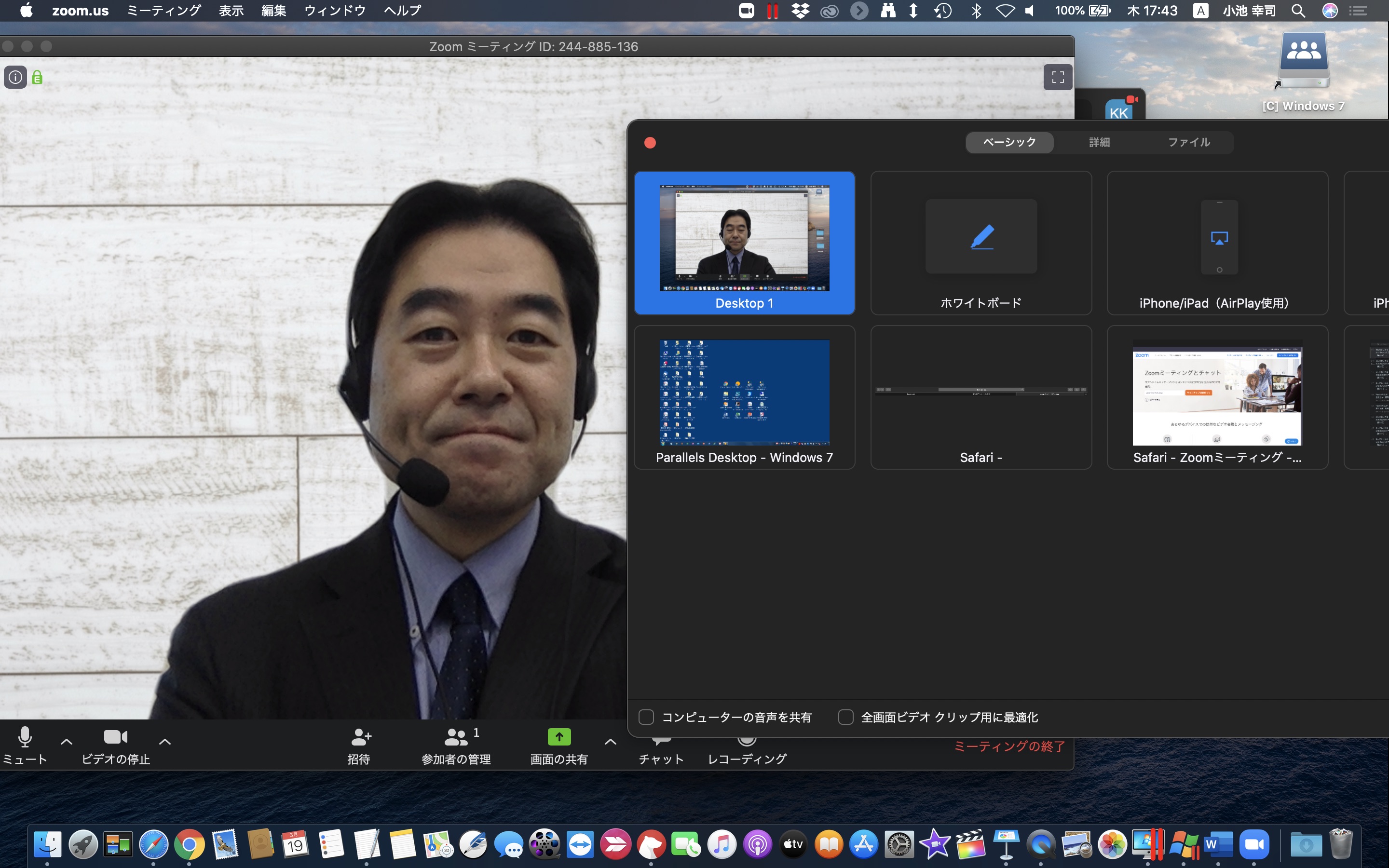Open the Chat (チャット) button
Screen dimensions: 1389x868
click(x=661, y=751)
